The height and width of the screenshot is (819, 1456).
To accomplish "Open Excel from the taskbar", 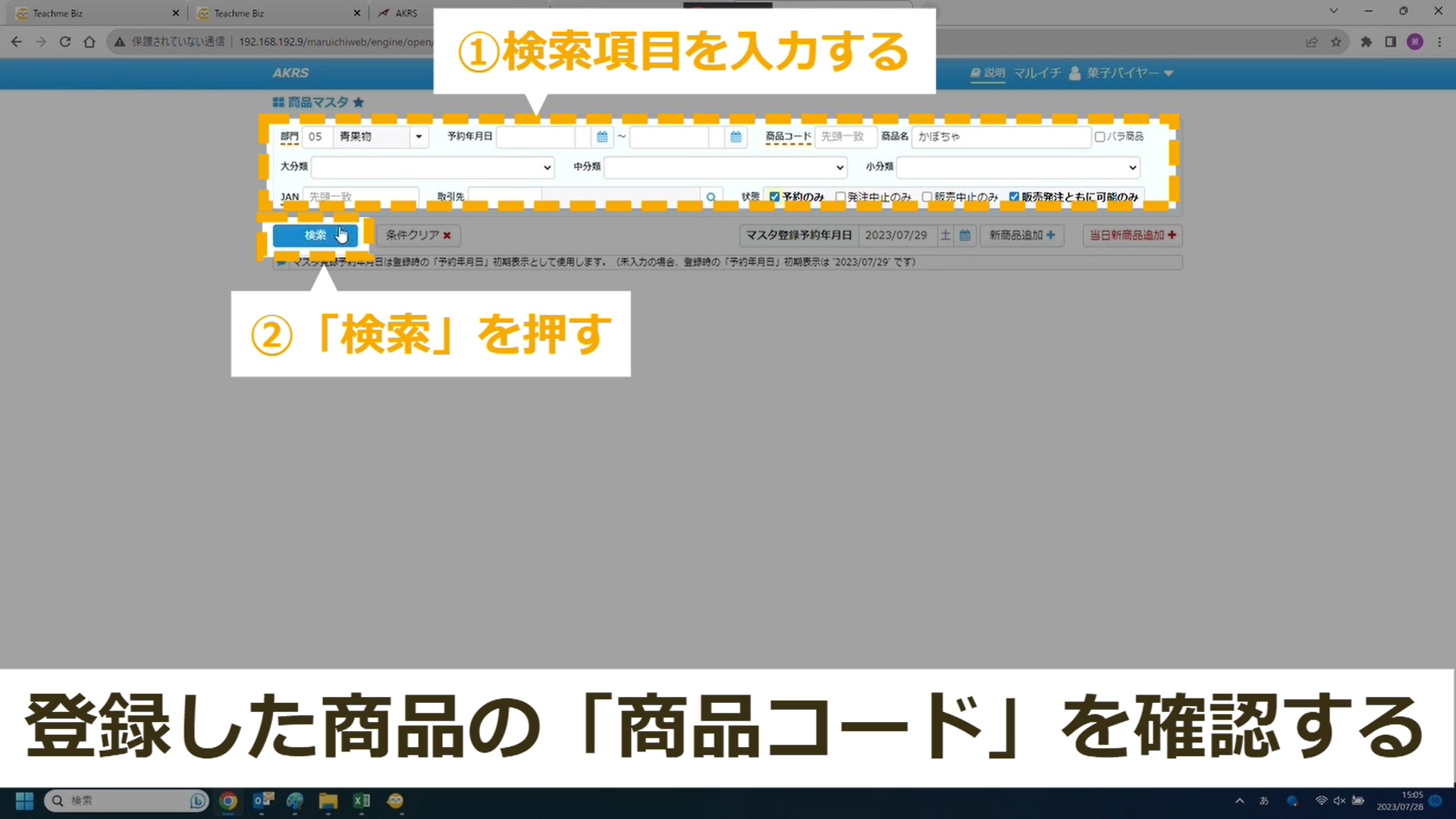I will pos(362,801).
